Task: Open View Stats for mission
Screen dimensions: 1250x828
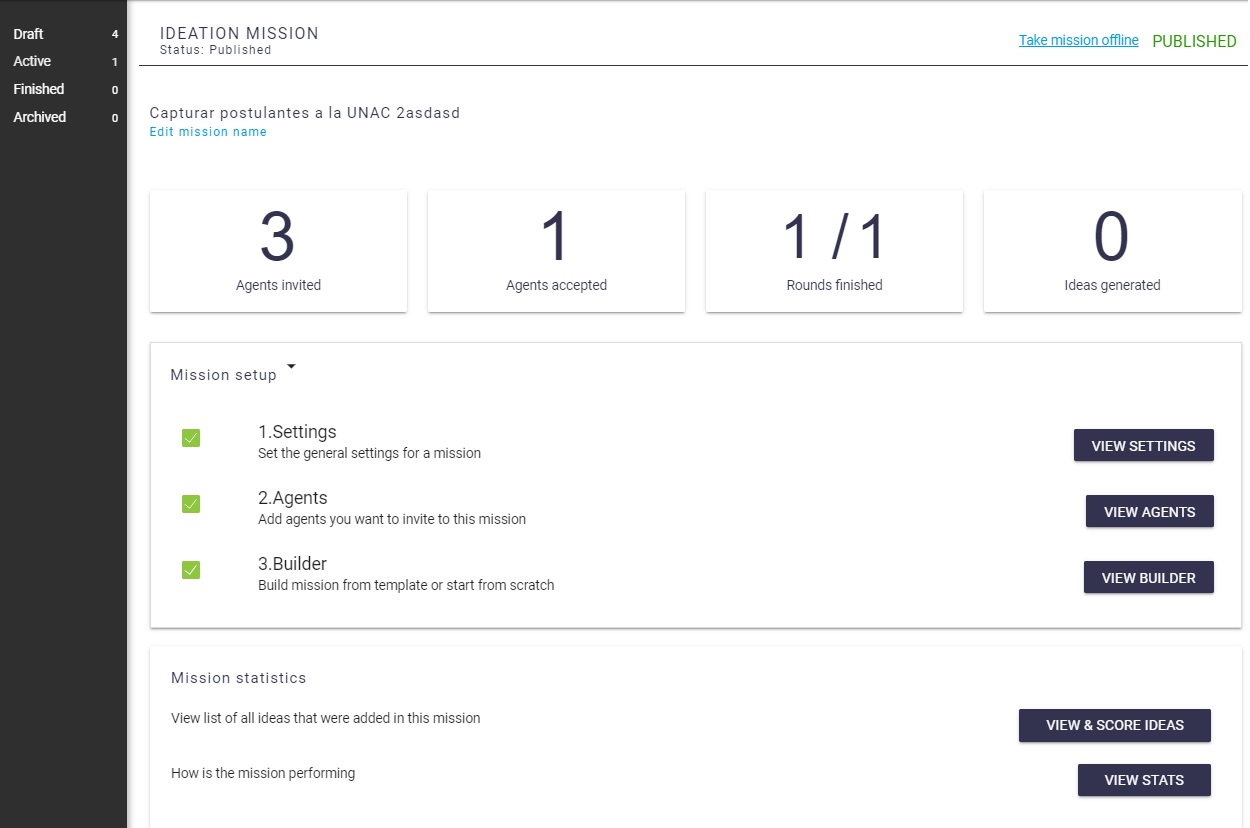Action: coord(1144,780)
